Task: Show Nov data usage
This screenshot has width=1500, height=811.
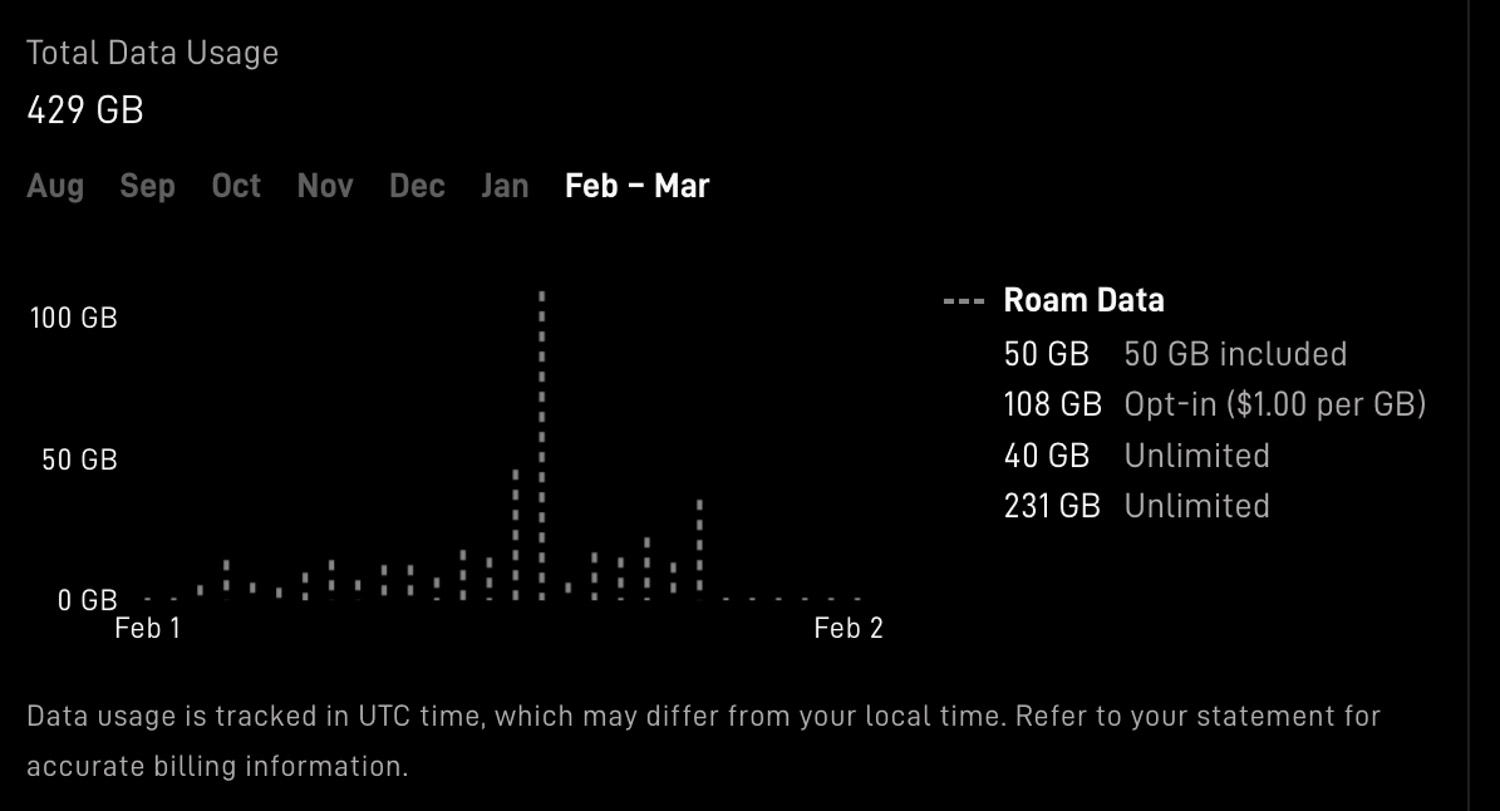Action: click(x=325, y=186)
